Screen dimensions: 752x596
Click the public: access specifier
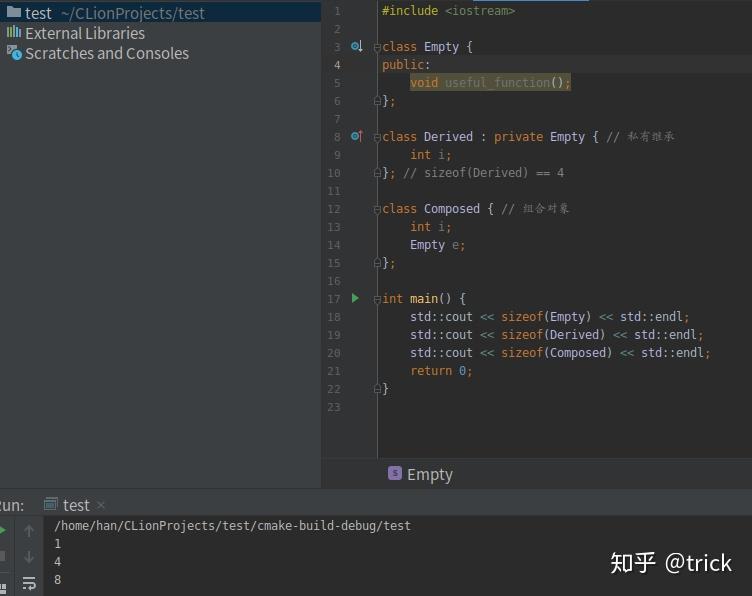(406, 65)
